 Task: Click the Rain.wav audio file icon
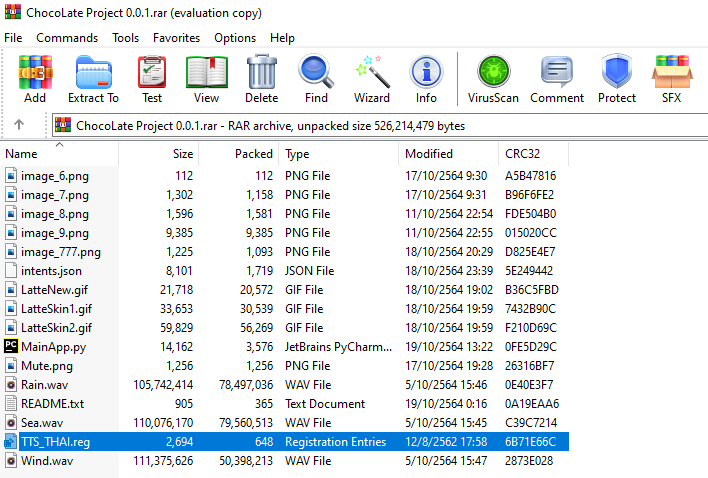[x=11, y=385]
